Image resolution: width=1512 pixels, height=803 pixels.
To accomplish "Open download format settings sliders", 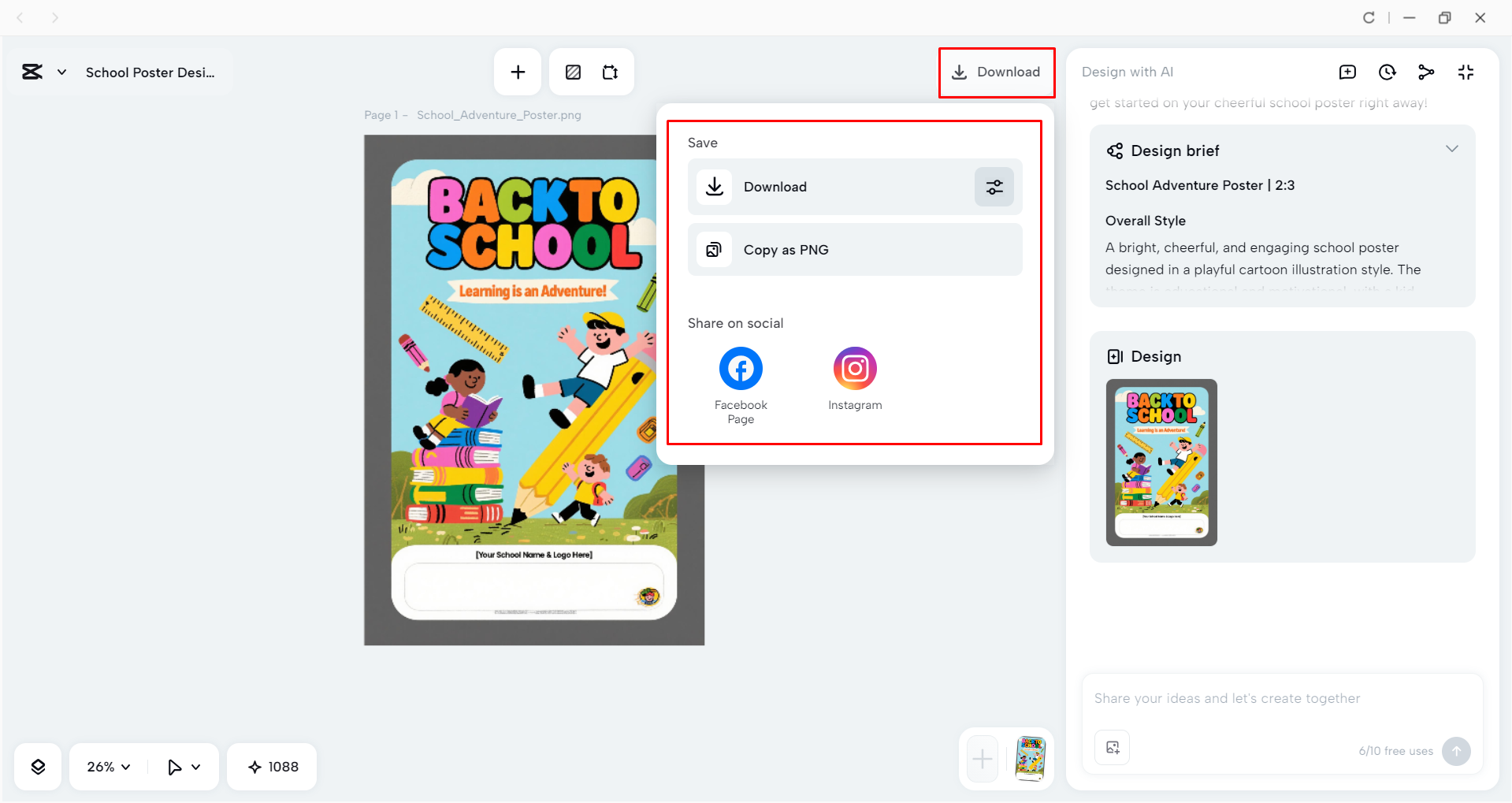I will [993, 187].
